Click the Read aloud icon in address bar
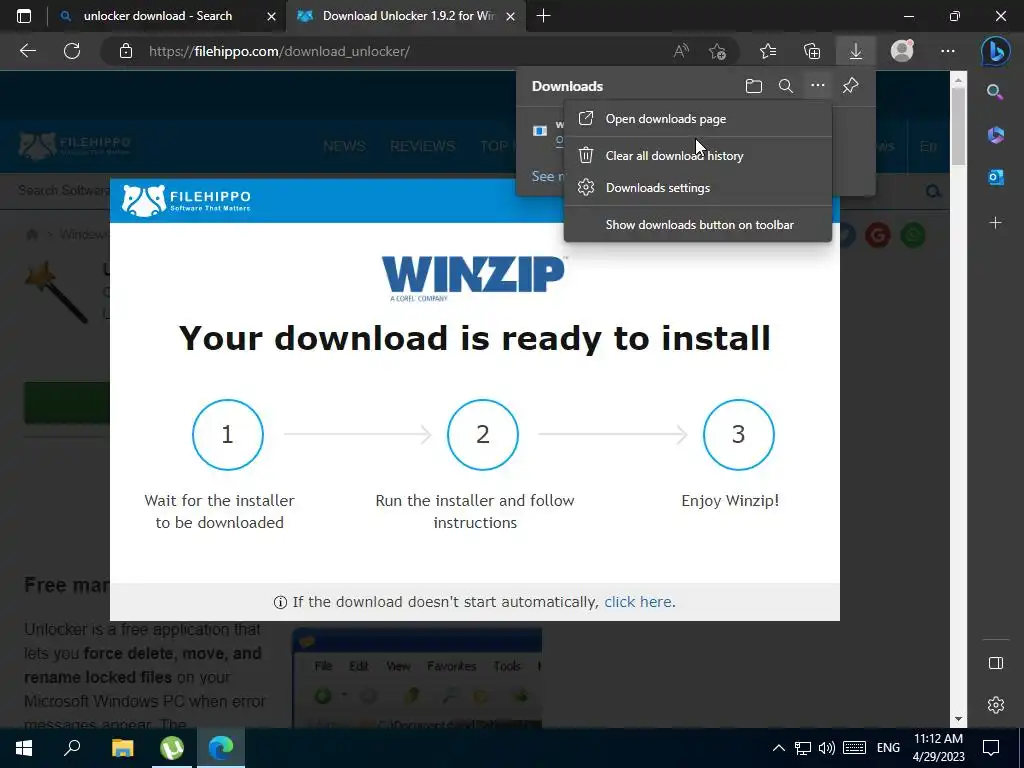The width and height of the screenshot is (1024, 768). tap(681, 51)
